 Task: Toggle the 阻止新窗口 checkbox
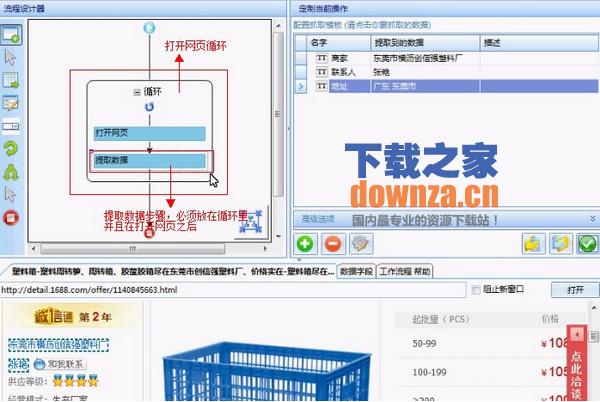[476, 290]
